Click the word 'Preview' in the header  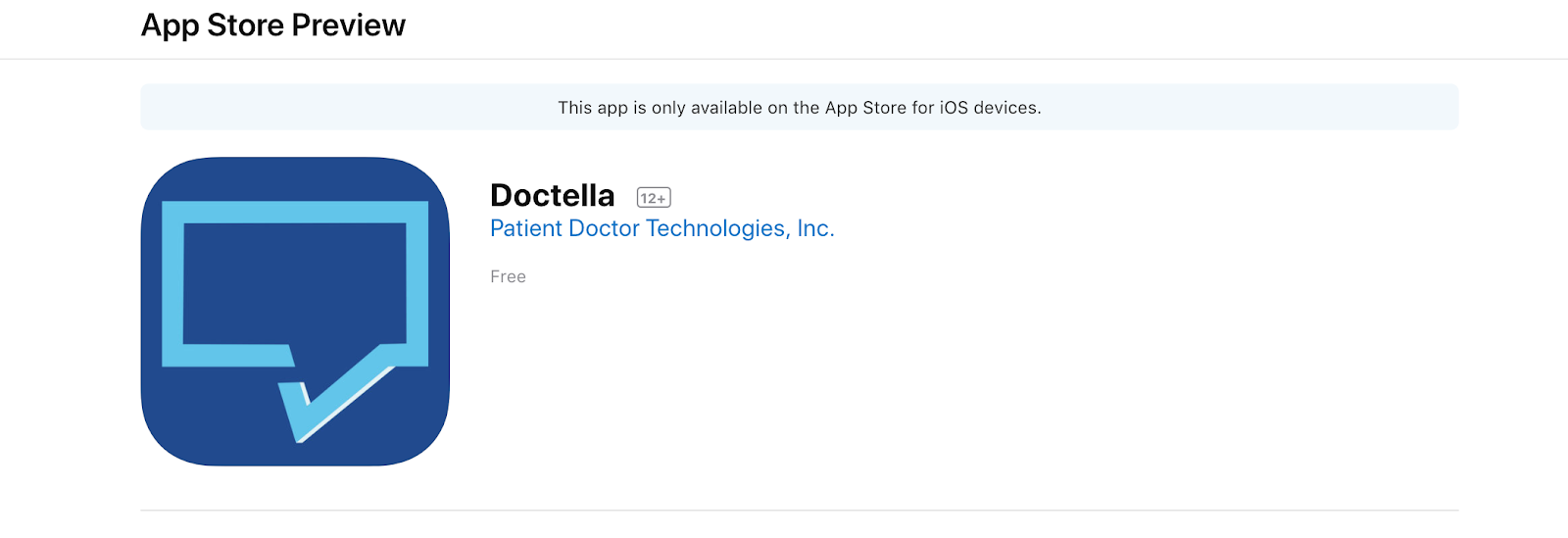coord(348,25)
